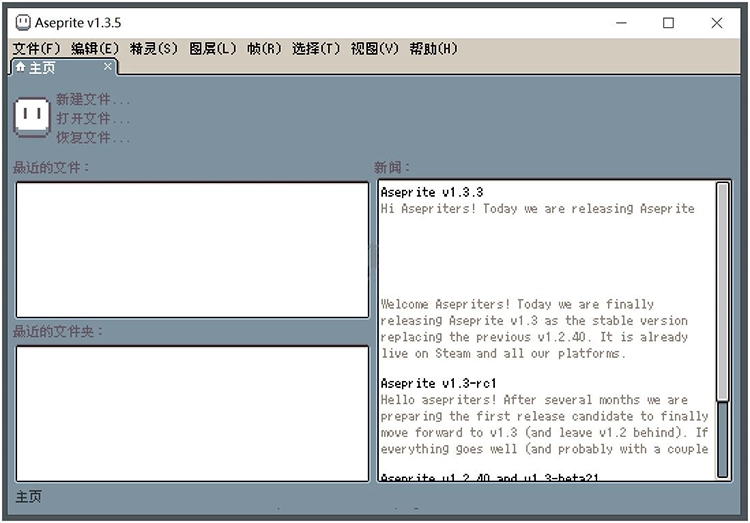
Task: Open the 文件(F) menu
Action: point(36,48)
